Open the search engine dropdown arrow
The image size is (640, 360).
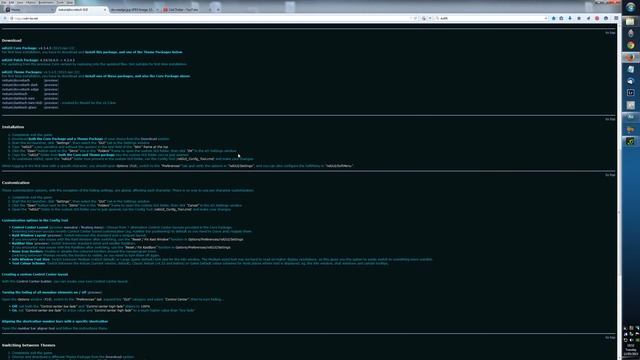[x=429, y=18]
